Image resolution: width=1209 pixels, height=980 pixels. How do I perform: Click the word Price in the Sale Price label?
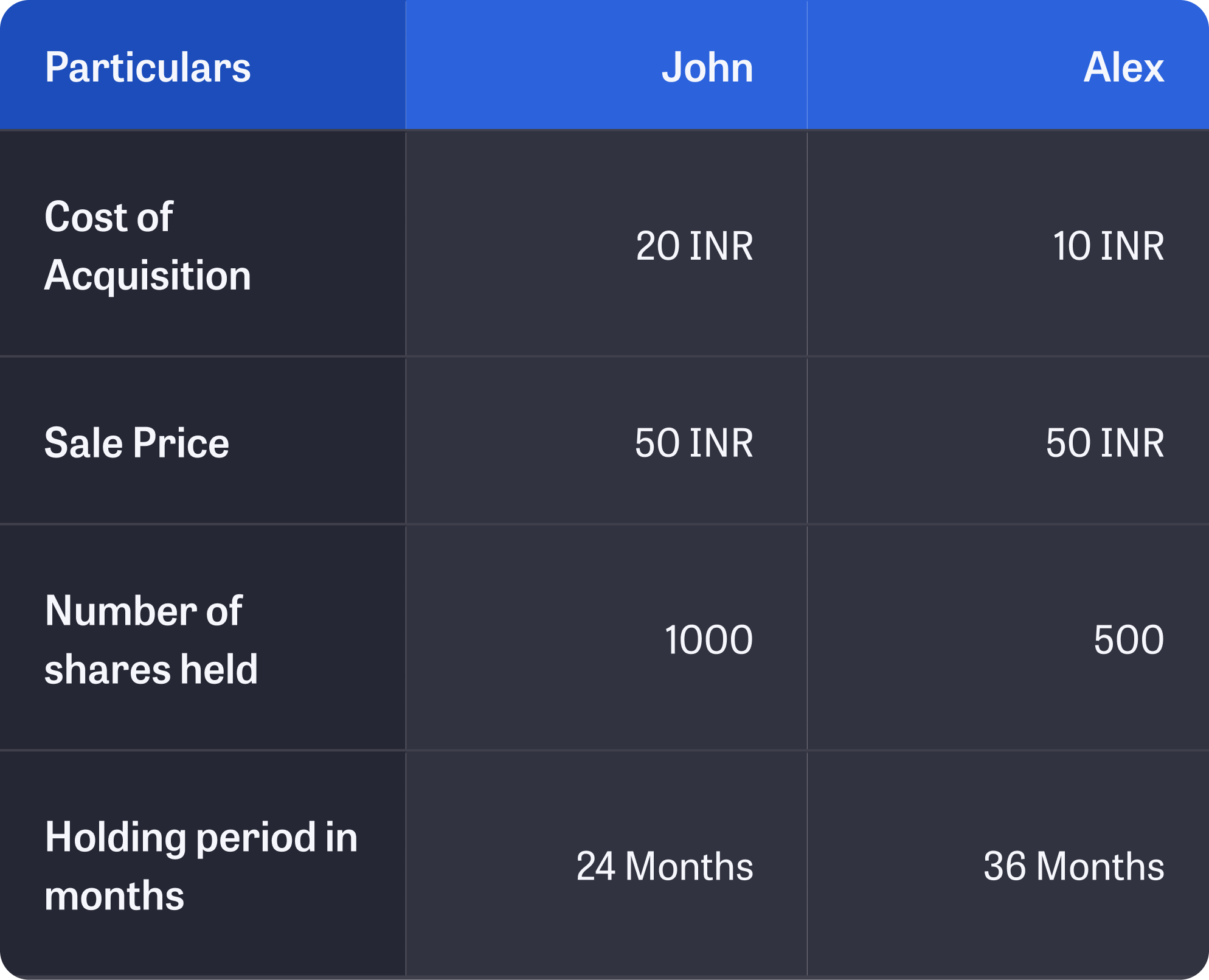point(181,443)
